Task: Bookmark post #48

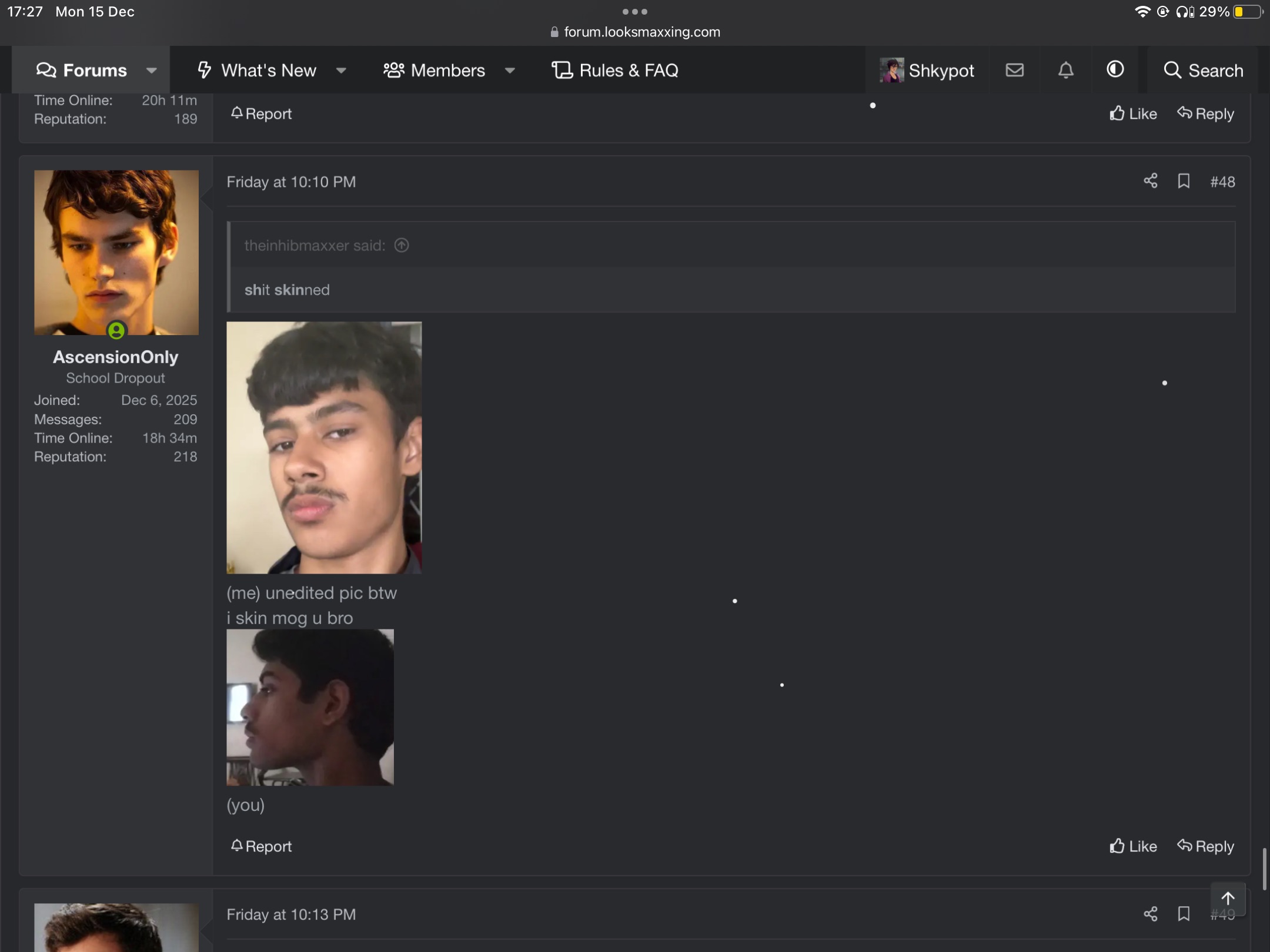Action: (1184, 181)
